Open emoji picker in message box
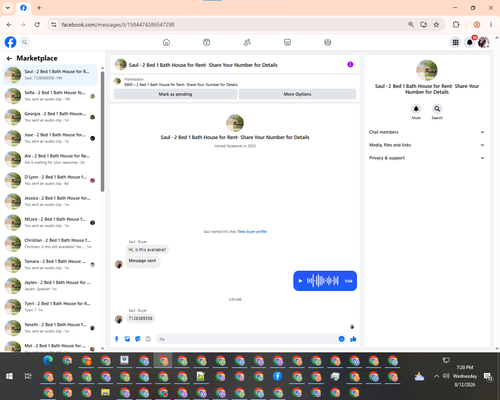Screen dimensions: 500x400 (341, 339)
